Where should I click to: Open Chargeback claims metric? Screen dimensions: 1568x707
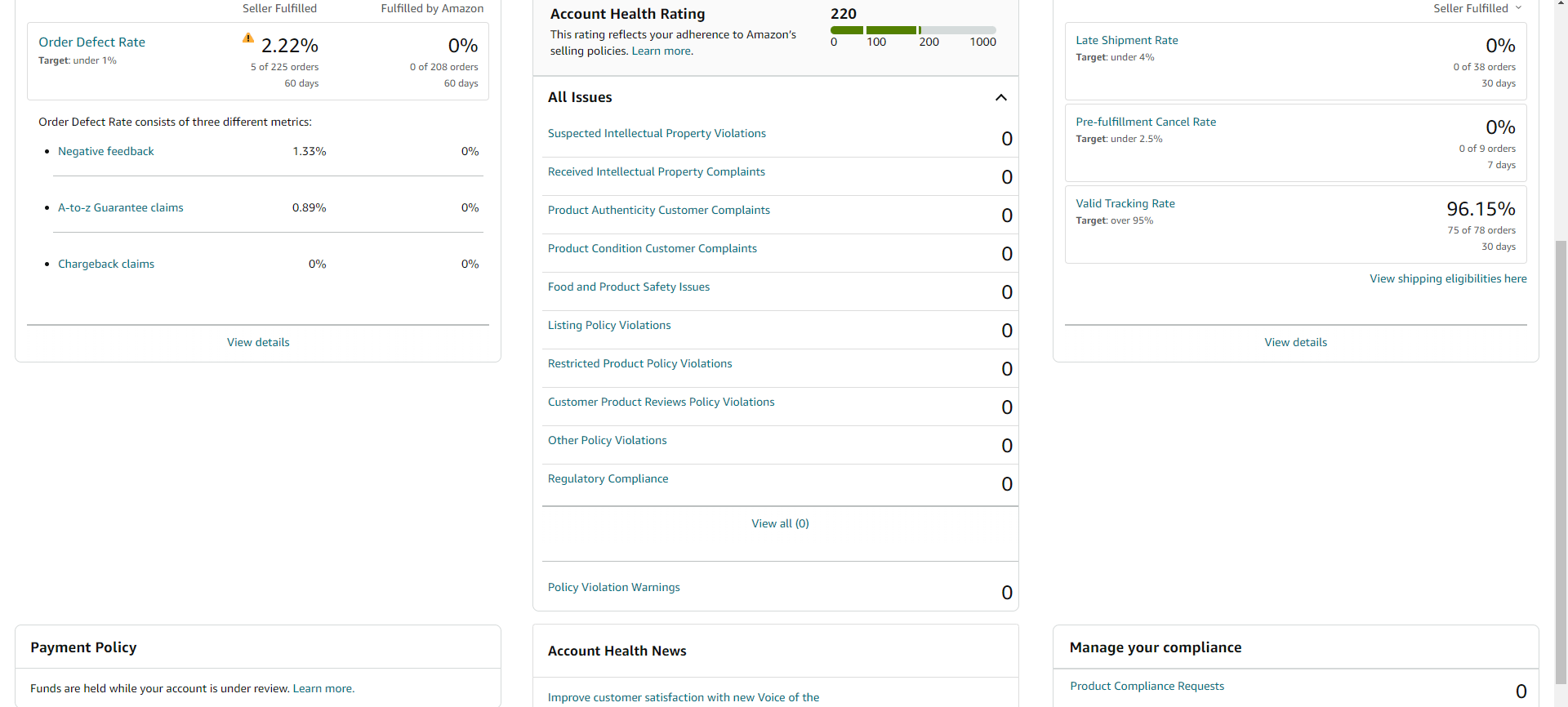click(x=106, y=264)
